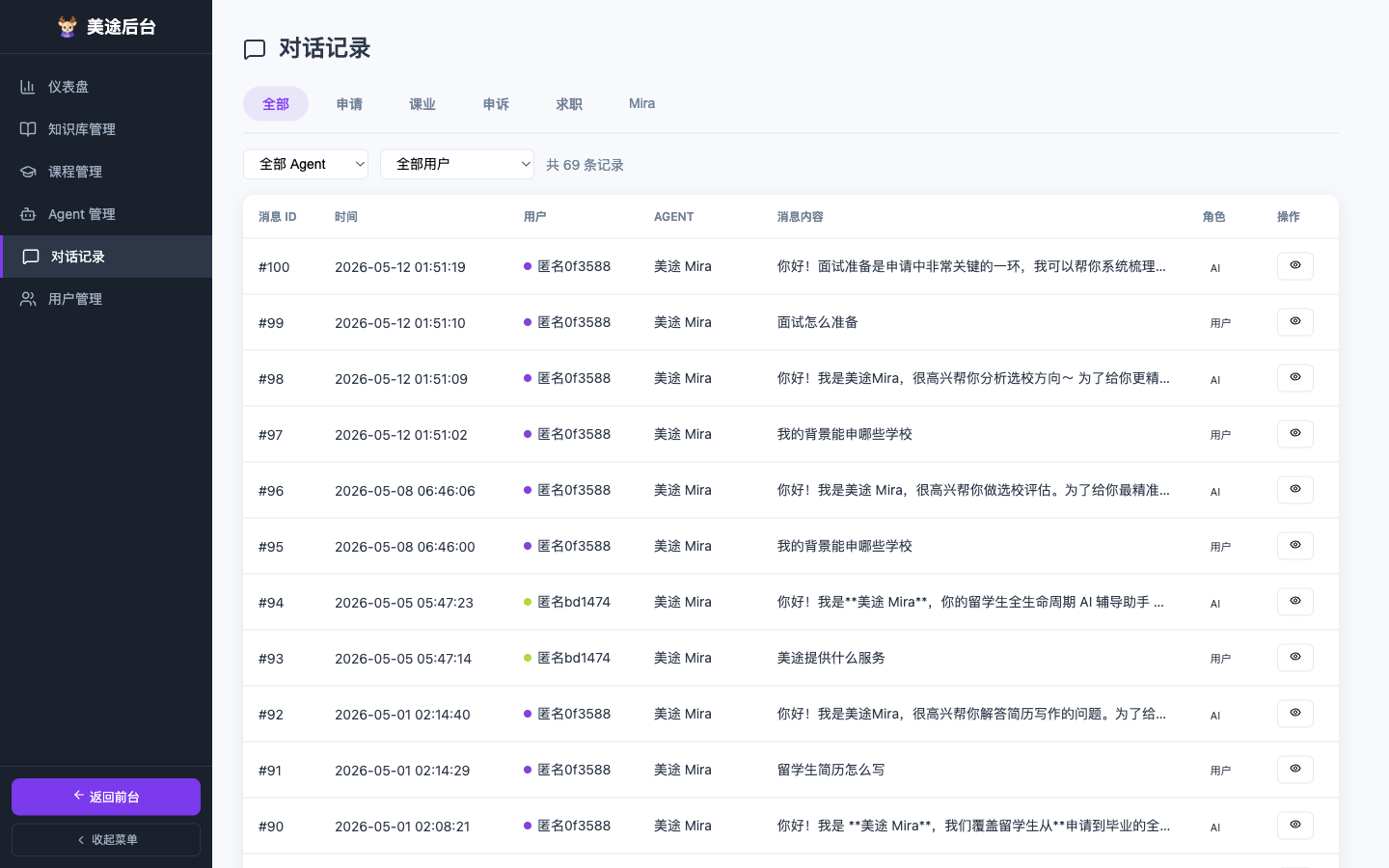Viewport: 1389px width, 868px height.
Task: Click the 美途后台 logo icon
Action: (x=68, y=27)
